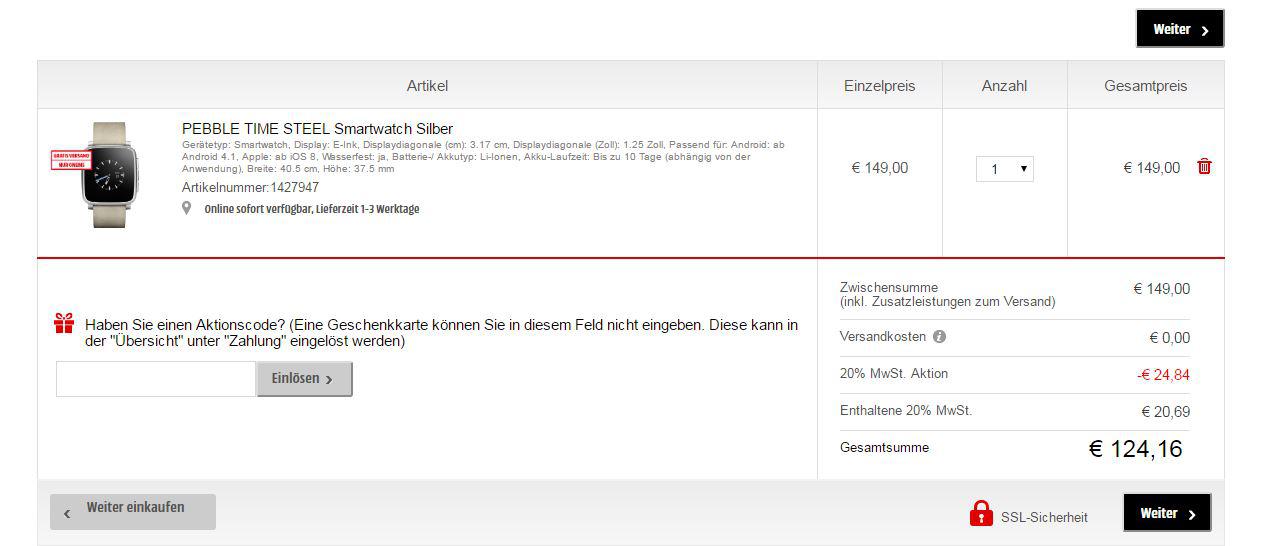The image size is (1281, 546).
Task: Click the Einzelpreis value € 149,00
Action: point(880,168)
